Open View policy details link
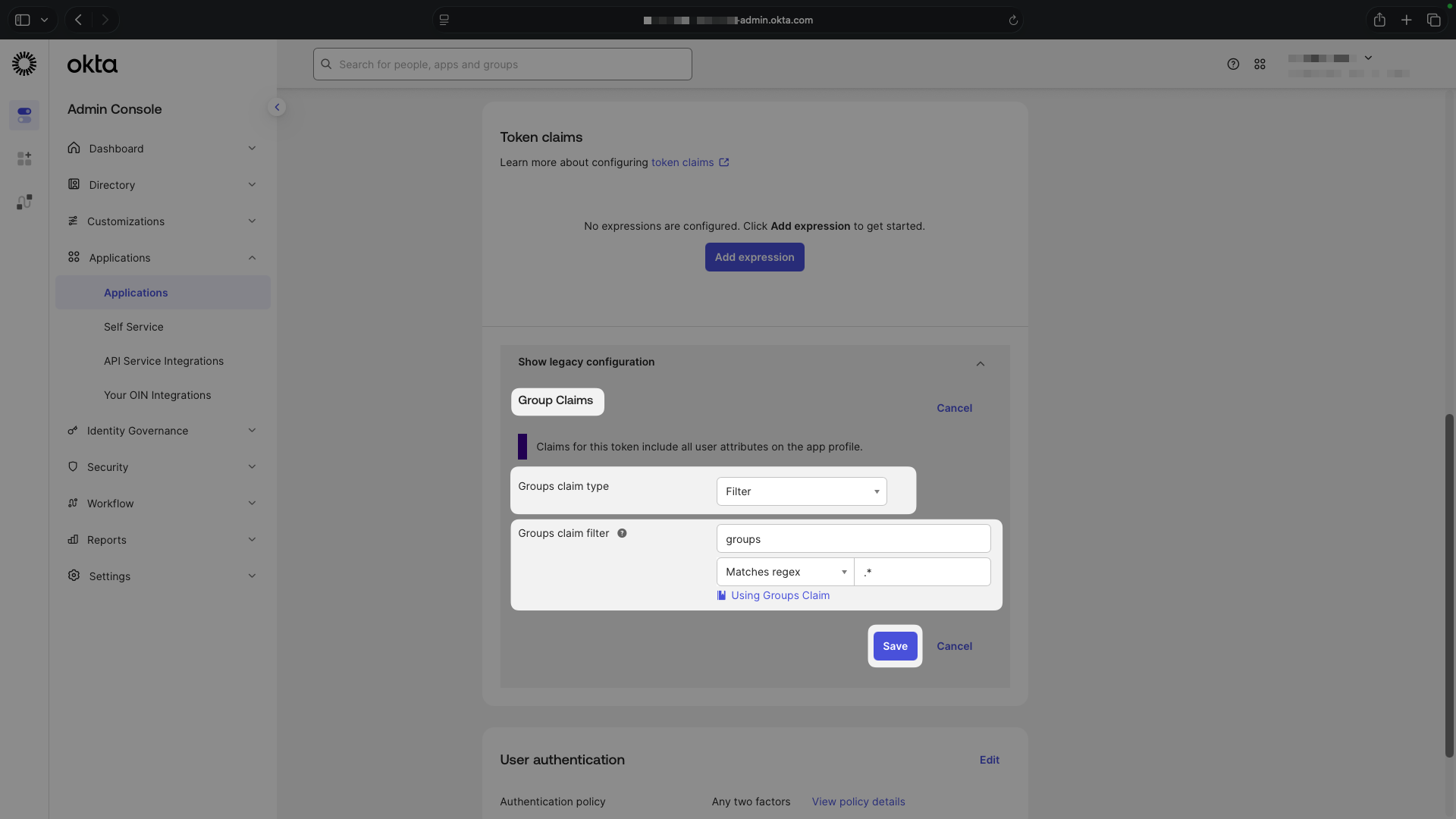The height and width of the screenshot is (819, 1456). click(x=858, y=802)
